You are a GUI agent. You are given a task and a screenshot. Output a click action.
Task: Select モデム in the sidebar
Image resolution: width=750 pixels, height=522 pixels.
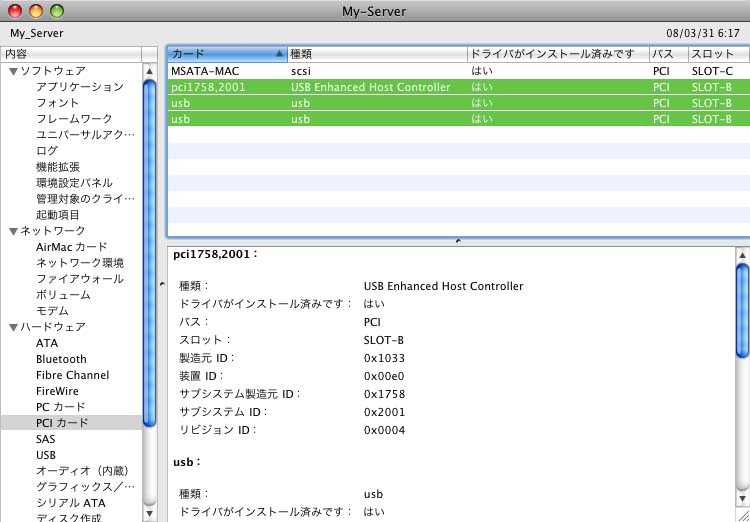click(52, 311)
